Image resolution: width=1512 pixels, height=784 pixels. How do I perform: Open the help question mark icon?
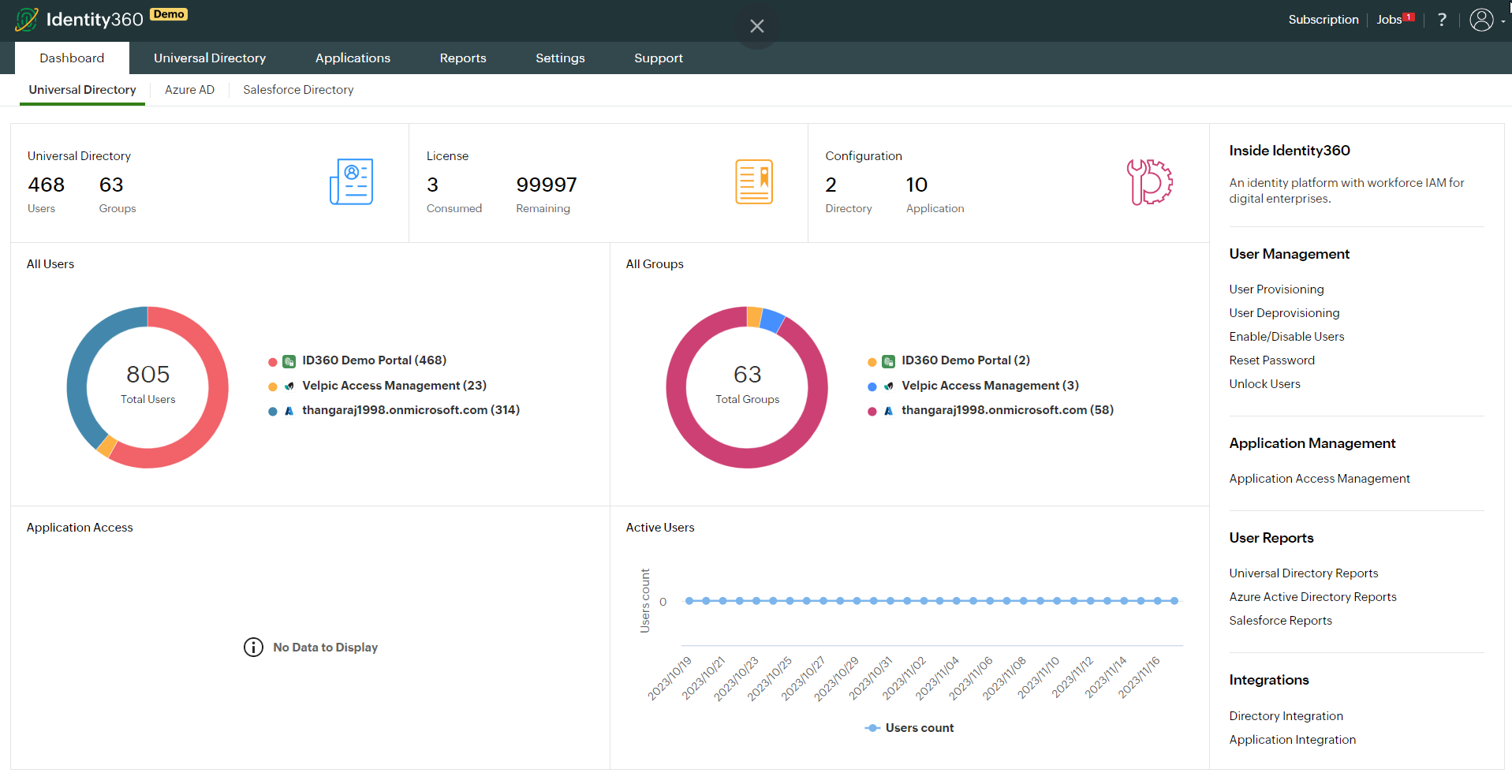[x=1442, y=20]
